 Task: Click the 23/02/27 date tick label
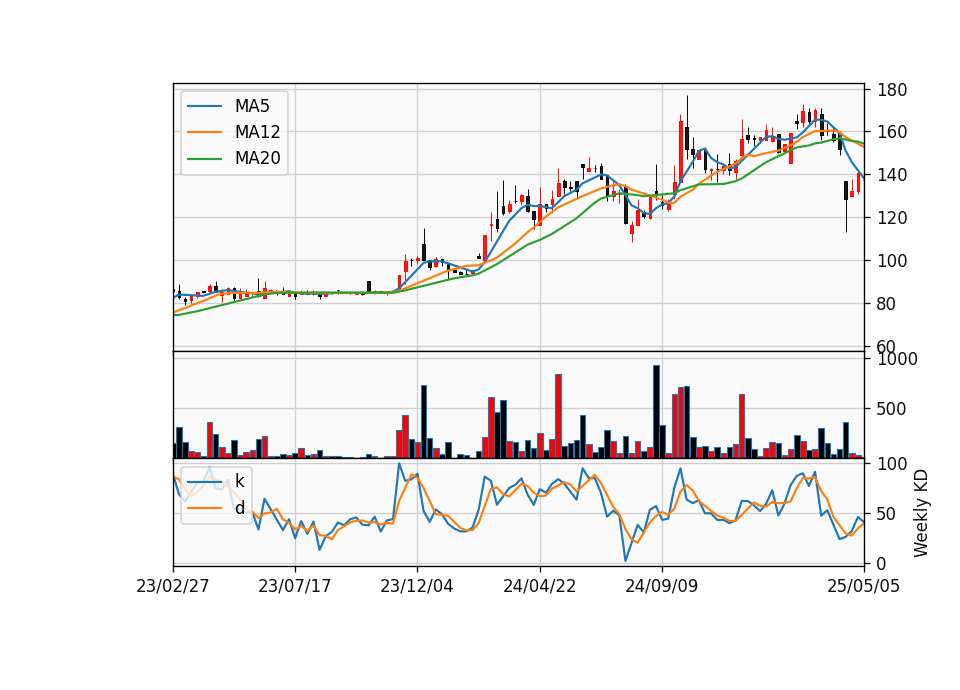tap(173, 586)
